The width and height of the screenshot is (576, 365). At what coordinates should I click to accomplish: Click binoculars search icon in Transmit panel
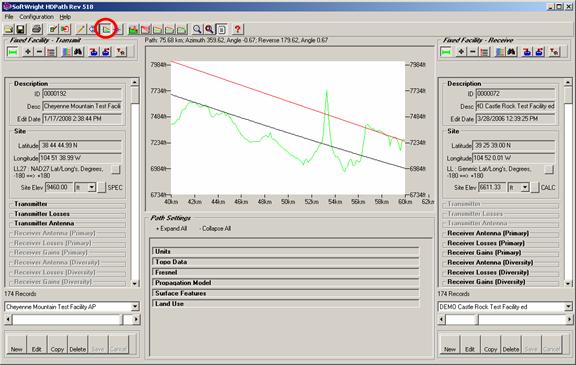(78, 52)
